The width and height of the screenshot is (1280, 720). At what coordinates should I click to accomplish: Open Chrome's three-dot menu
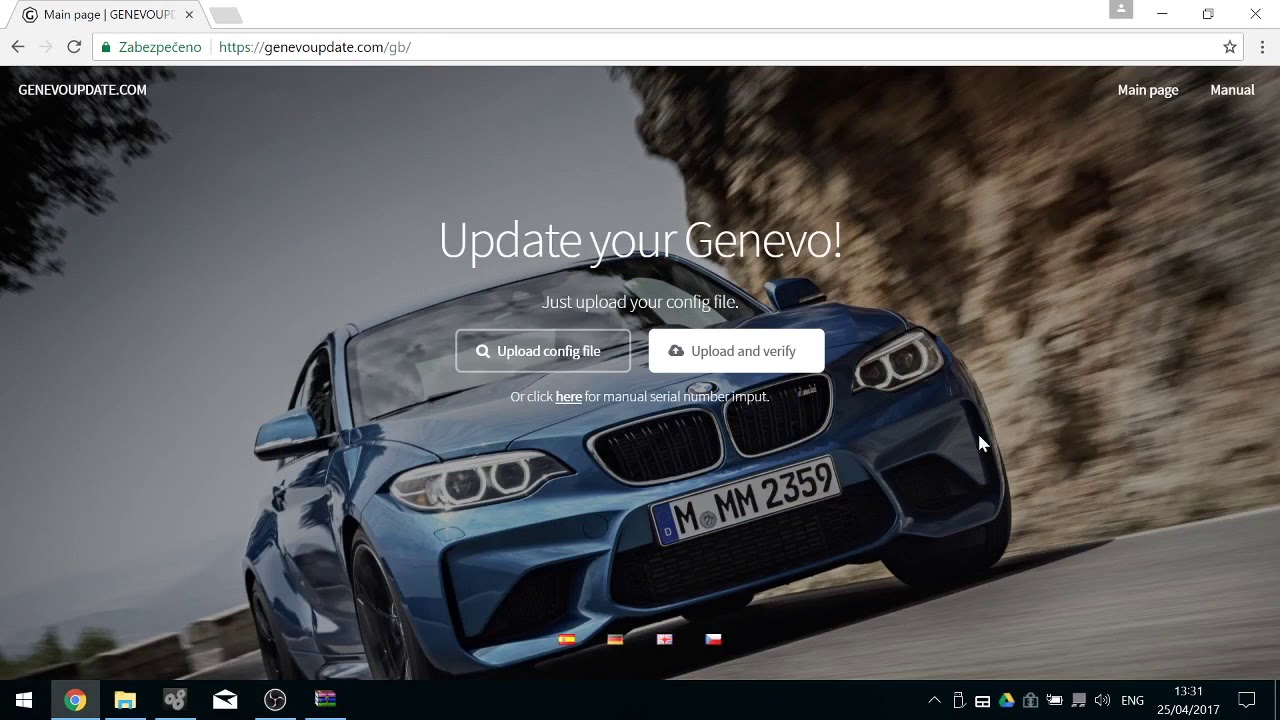coord(1262,47)
